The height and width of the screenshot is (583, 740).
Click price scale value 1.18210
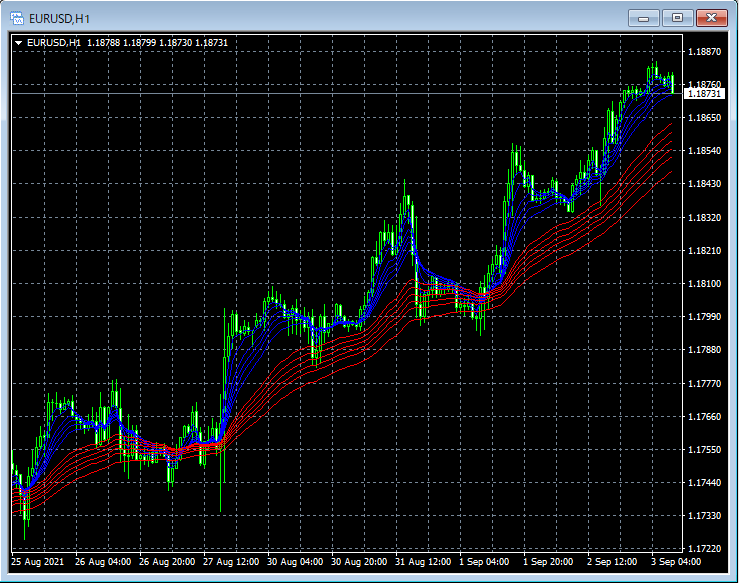click(705, 250)
